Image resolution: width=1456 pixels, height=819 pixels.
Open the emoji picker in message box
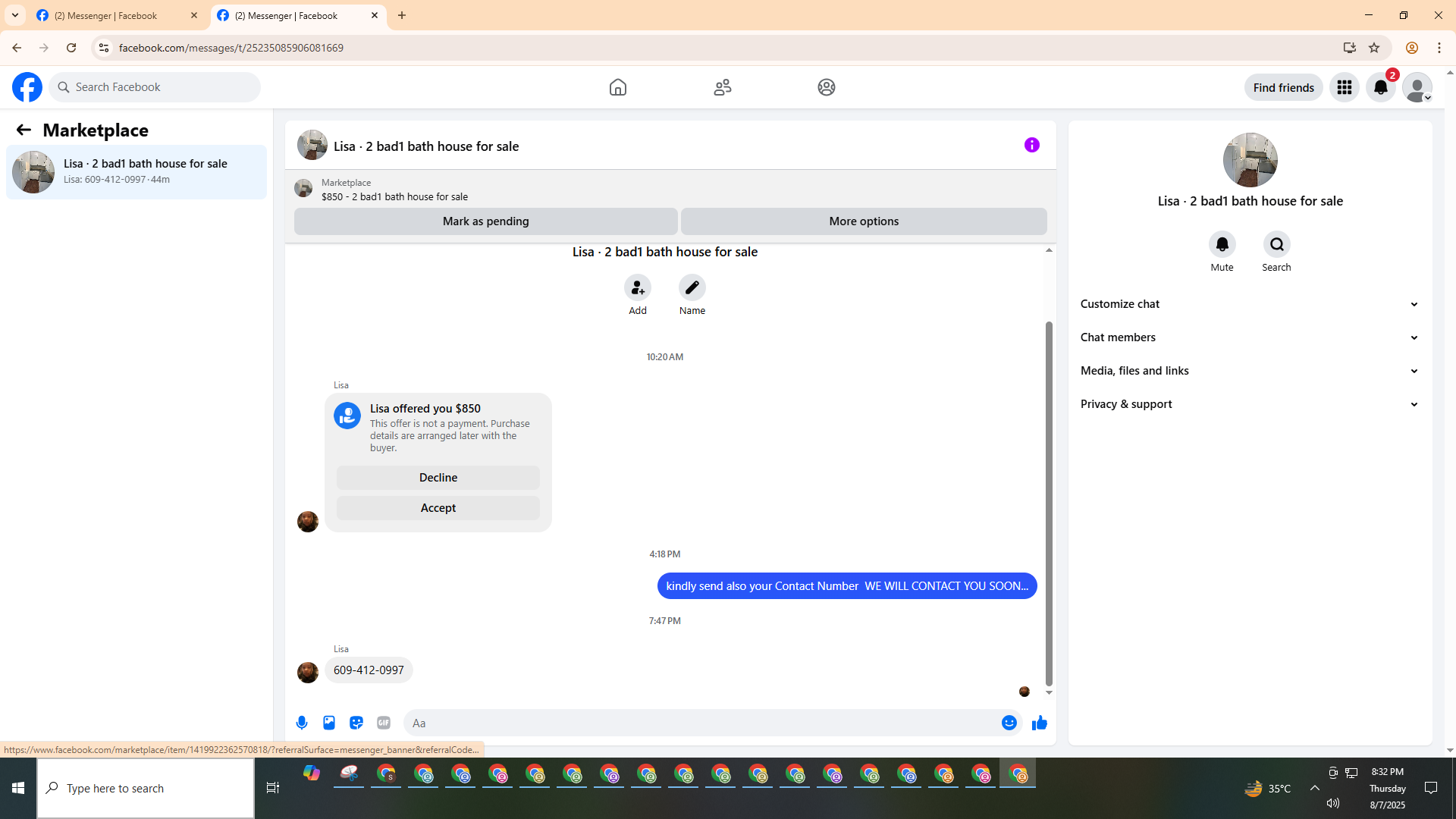pyautogui.click(x=1009, y=723)
